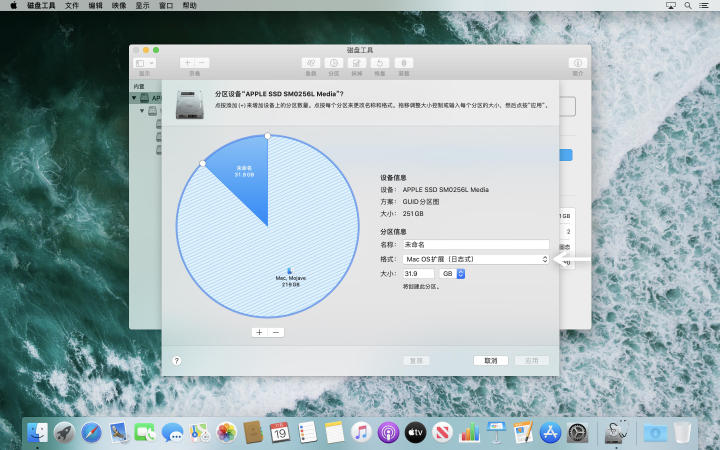Open Keynote from the Dock
The height and width of the screenshot is (450, 720).
point(496,433)
